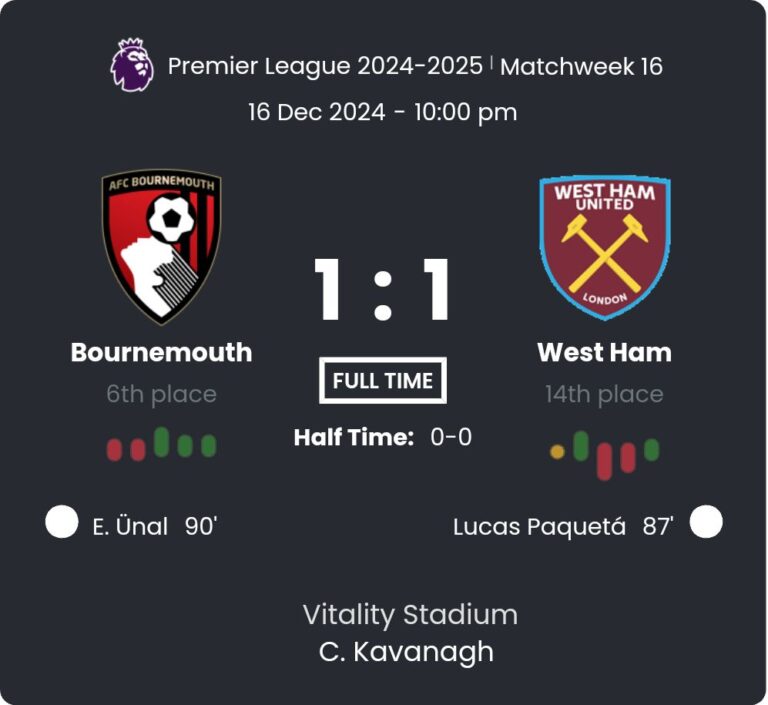This screenshot has height=705, width=768.
Task: Click the yellow draw dot in West Ham's form
Action: tap(557, 452)
